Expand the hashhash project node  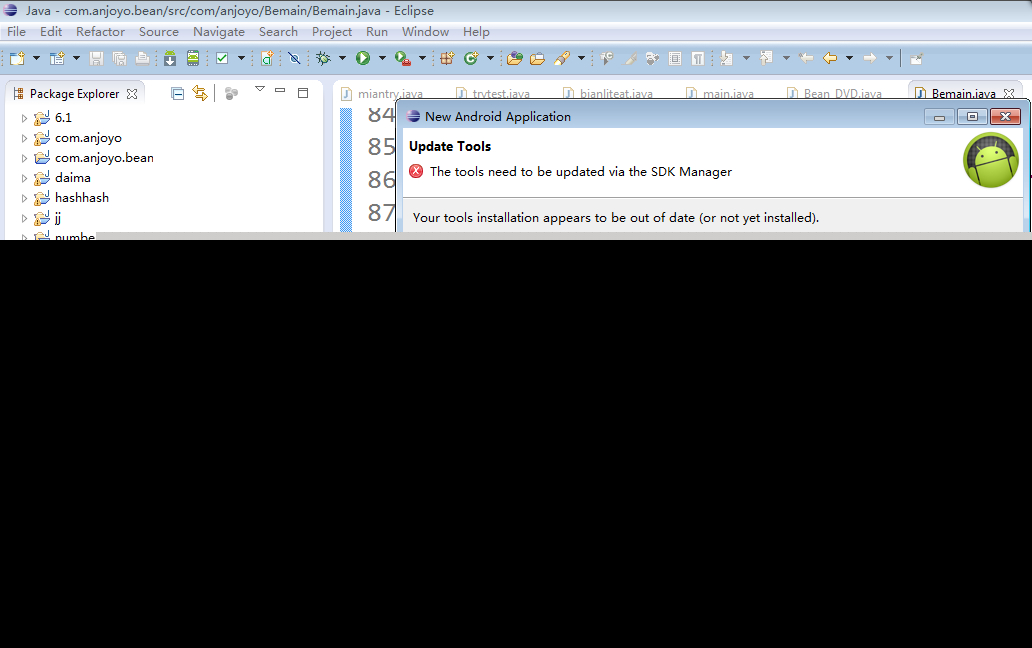pos(24,198)
